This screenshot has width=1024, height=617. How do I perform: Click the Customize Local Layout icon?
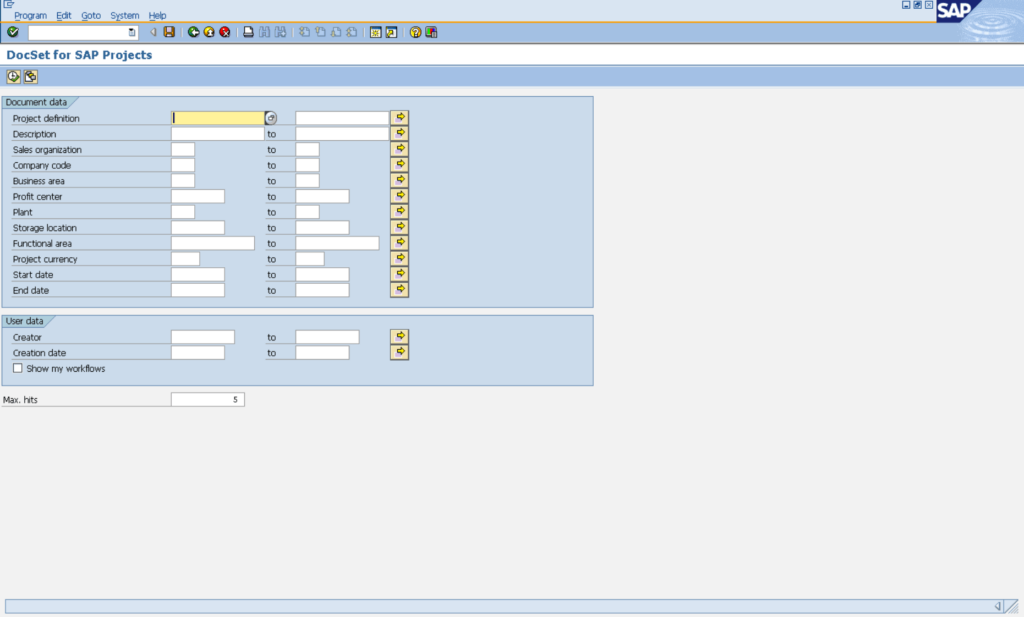[431, 32]
